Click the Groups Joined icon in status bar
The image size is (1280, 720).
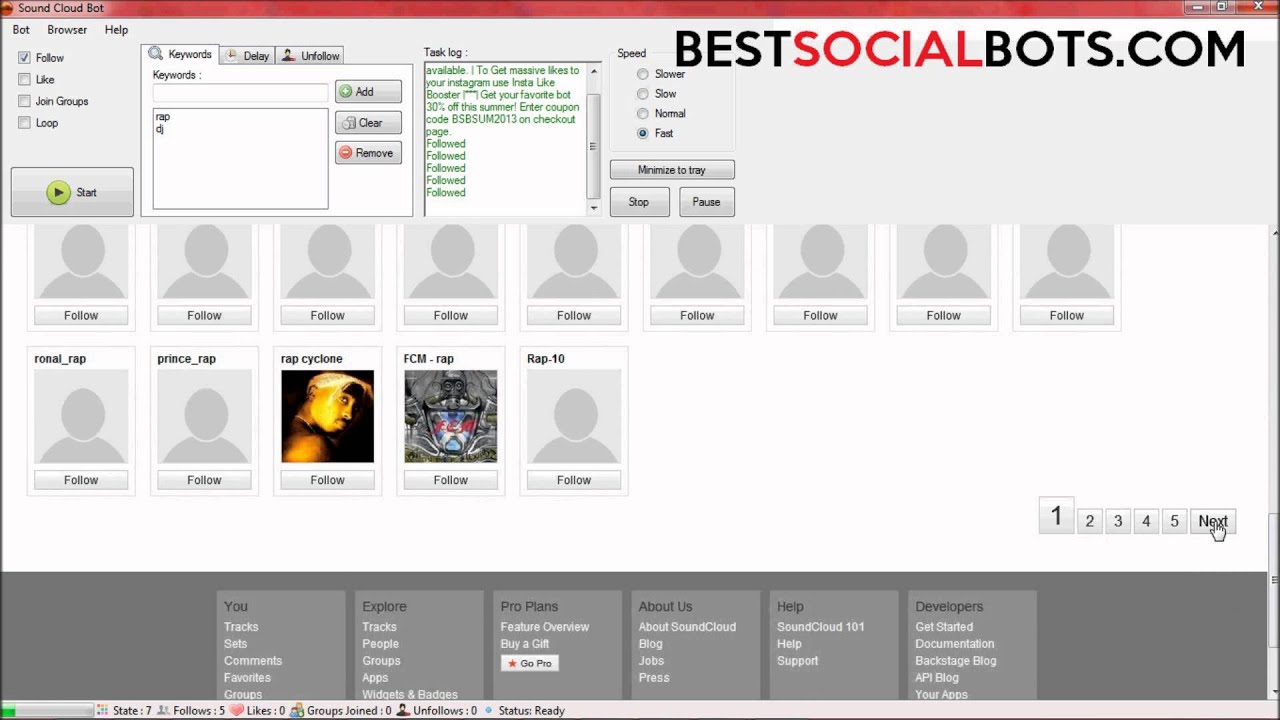[x=299, y=711]
